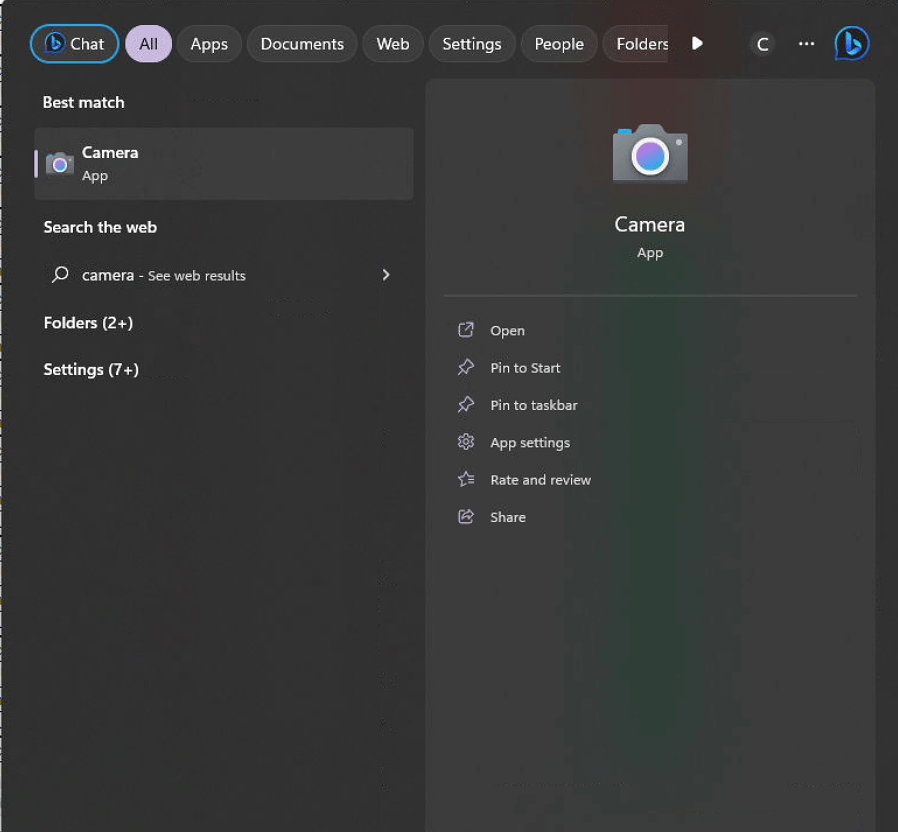Click the App settings gear icon

pyautogui.click(x=466, y=441)
